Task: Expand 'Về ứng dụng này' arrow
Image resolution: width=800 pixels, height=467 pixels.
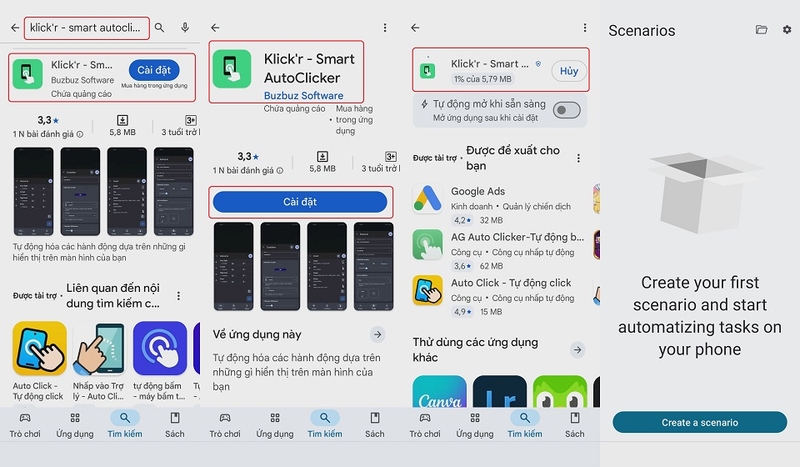Action: [377, 335]
